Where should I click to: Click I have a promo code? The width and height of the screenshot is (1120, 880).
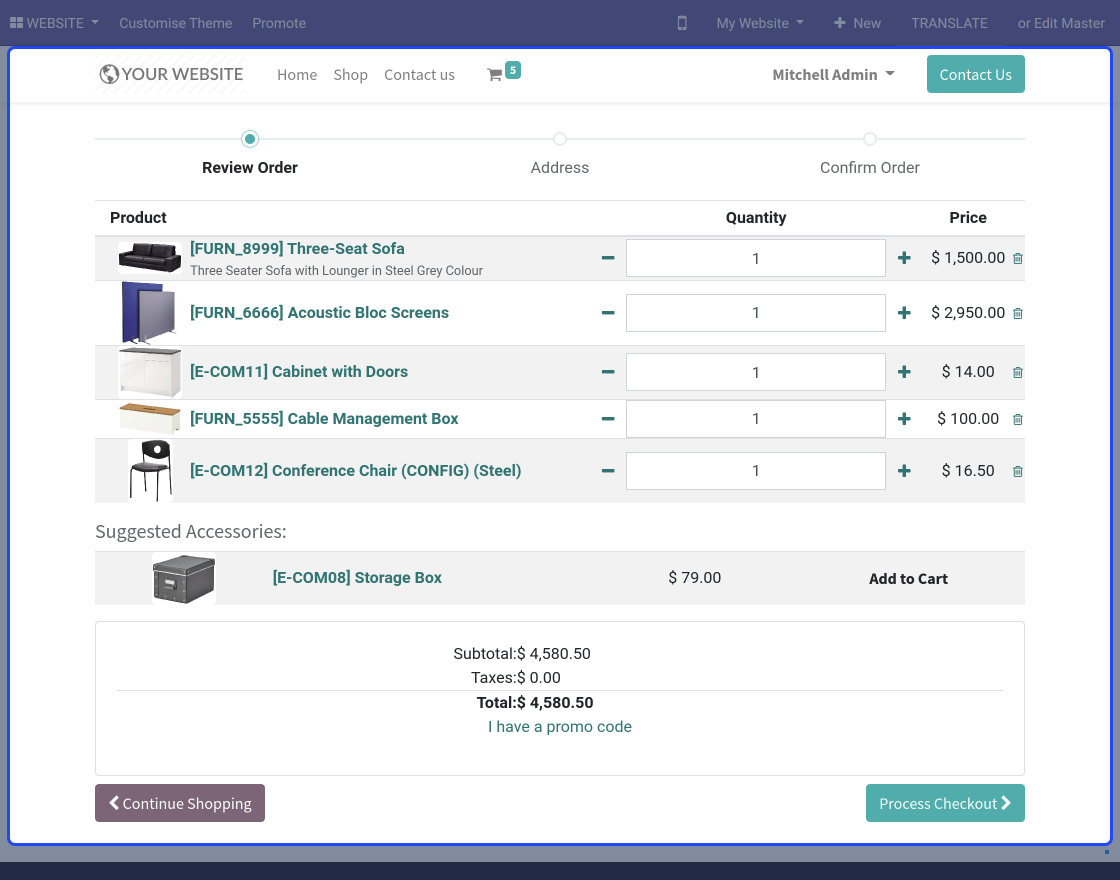click(x=560, y=726)
